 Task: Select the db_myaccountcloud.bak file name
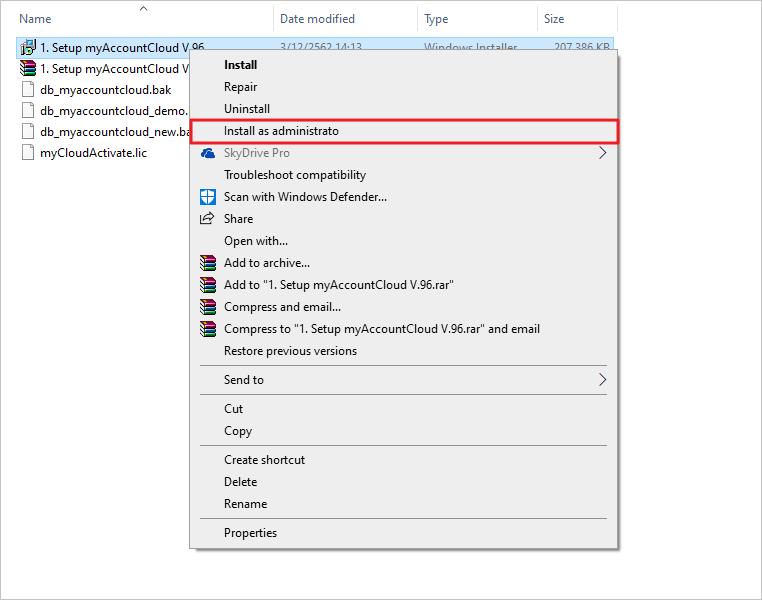click(x=105, y=90)
